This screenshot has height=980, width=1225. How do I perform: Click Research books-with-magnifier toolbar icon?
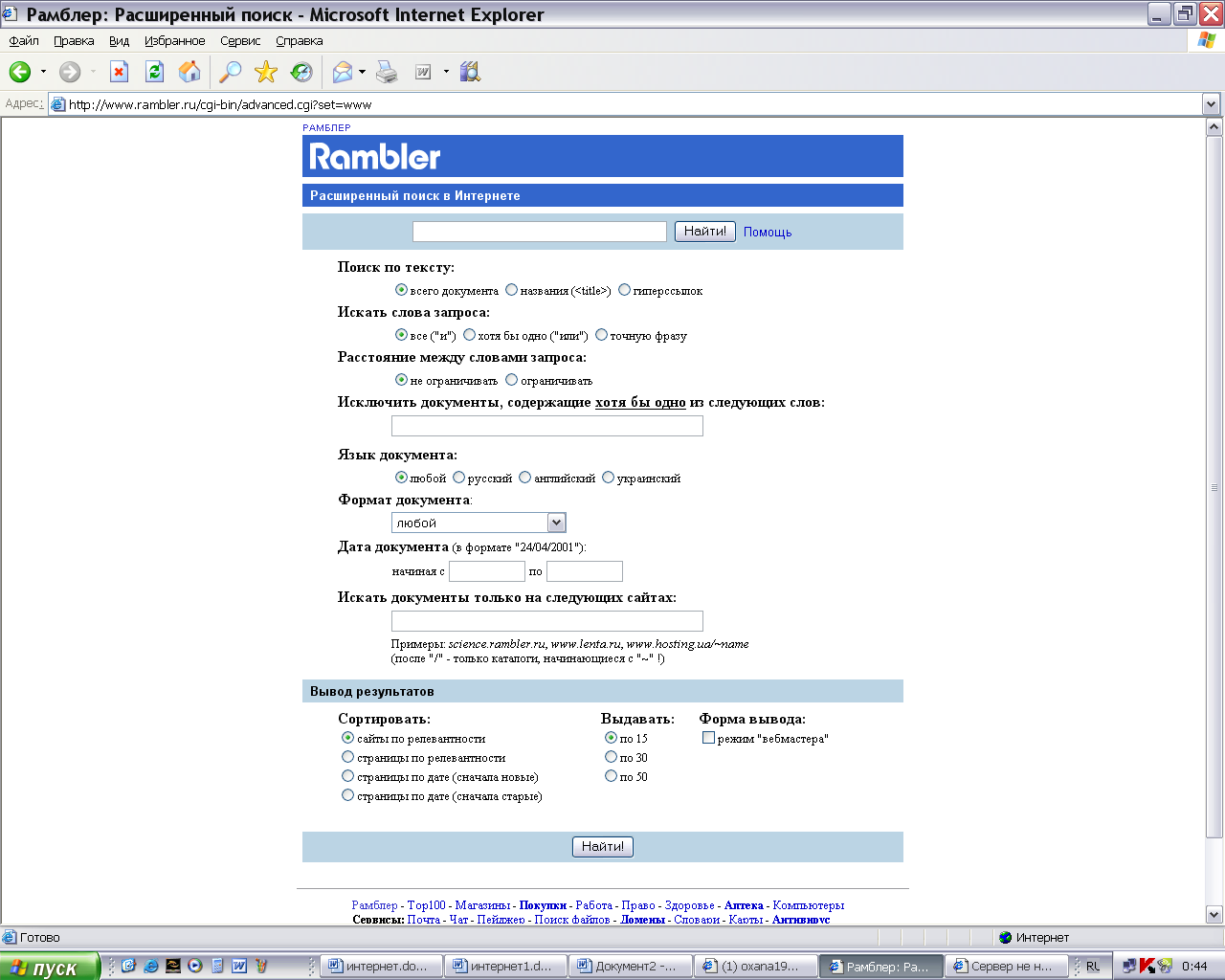[470, 72]
